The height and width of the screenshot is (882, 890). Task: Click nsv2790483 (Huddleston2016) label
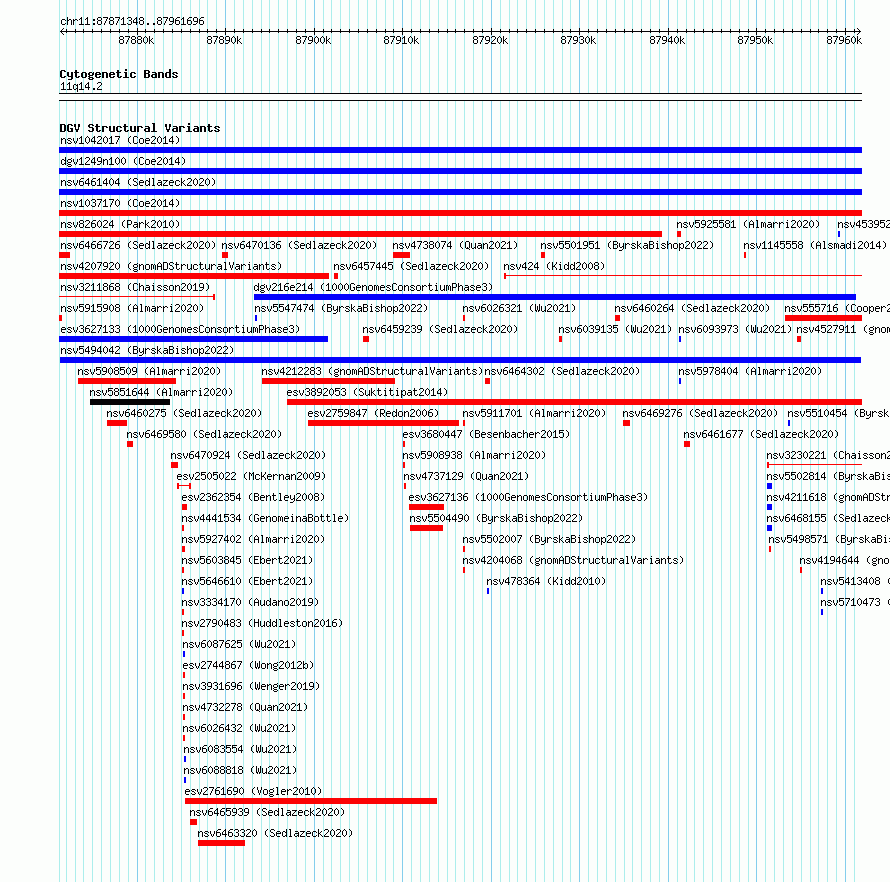point(262,623)
